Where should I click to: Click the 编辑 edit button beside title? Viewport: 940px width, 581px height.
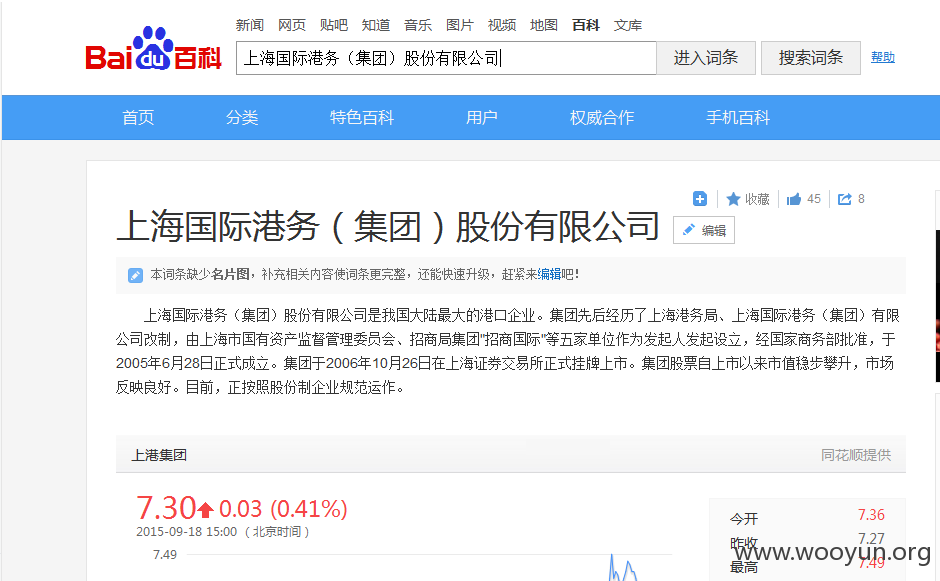coord(704,230)
